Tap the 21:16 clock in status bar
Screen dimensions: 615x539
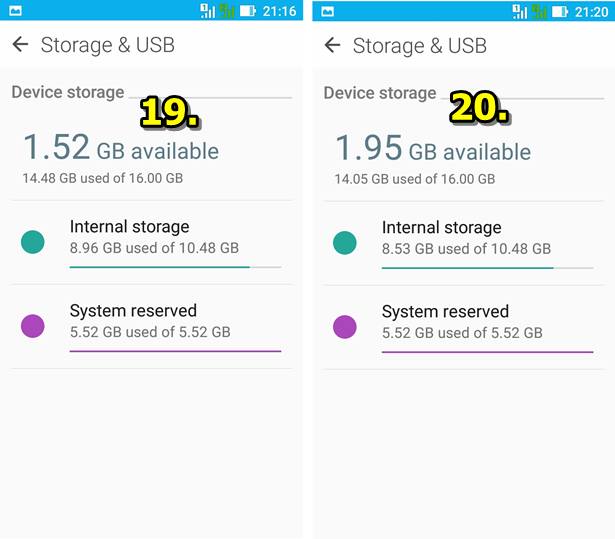279,11
